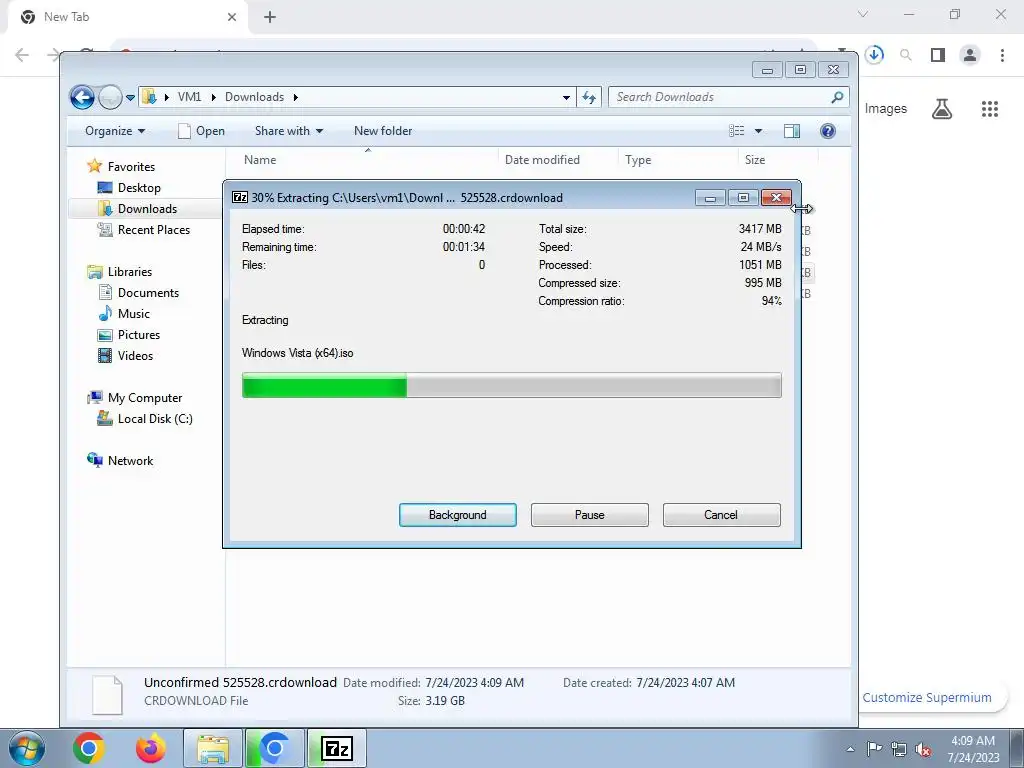Open Music library
1024x768 pixels.
point(133,313)
